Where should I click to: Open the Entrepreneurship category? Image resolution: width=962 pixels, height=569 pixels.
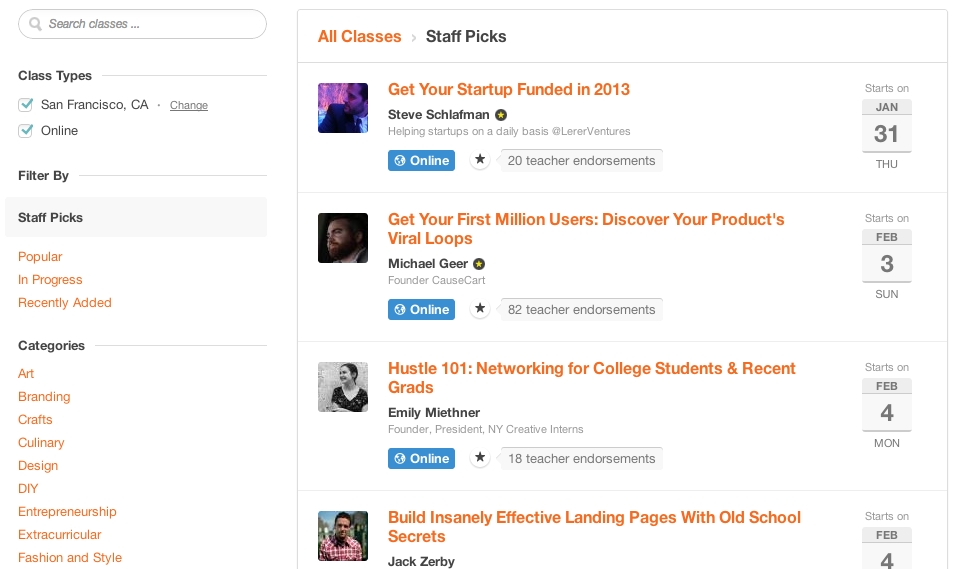coord(67,512)
